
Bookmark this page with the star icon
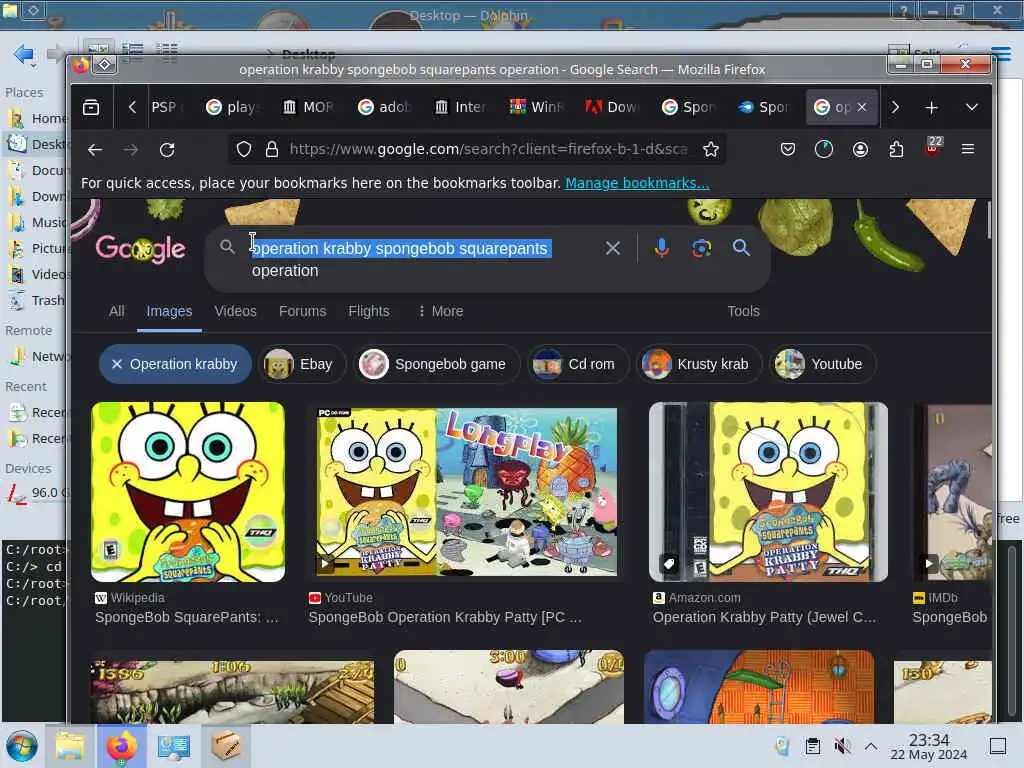coord(711,150)
